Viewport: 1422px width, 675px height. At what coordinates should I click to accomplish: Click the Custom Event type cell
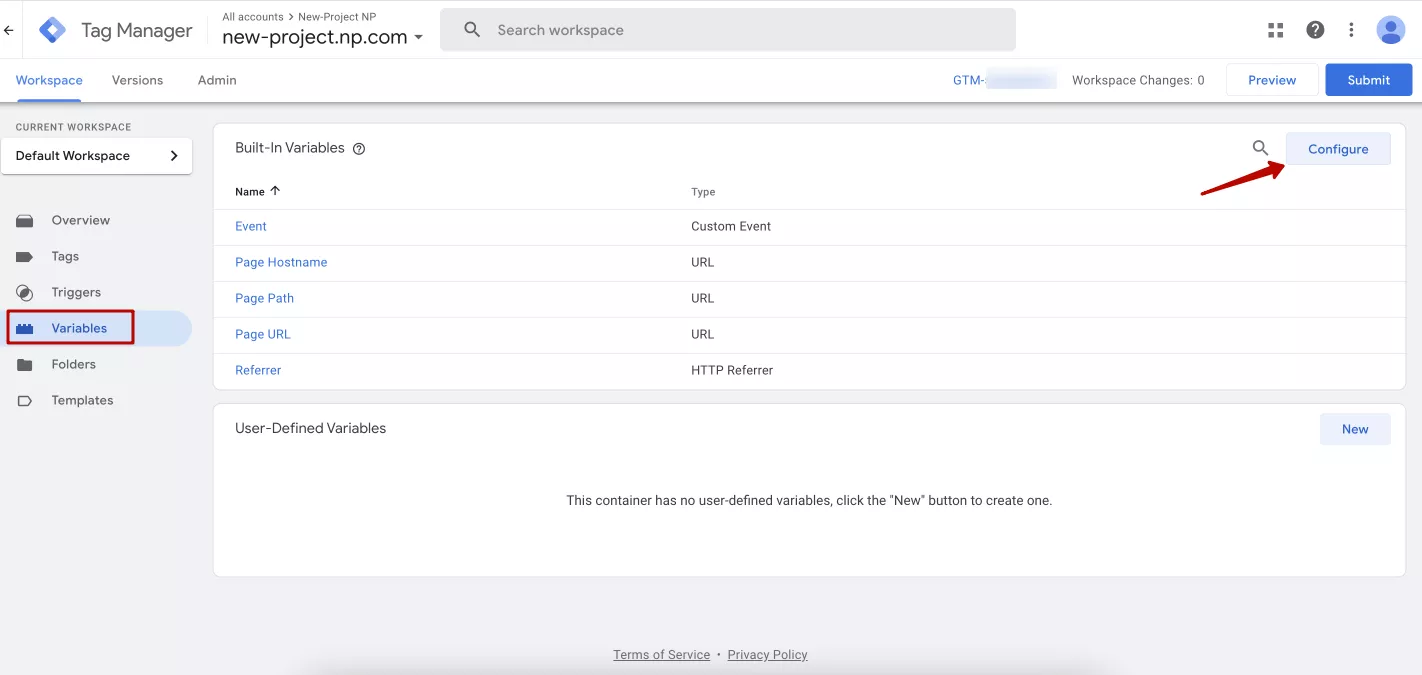(731, 226)
